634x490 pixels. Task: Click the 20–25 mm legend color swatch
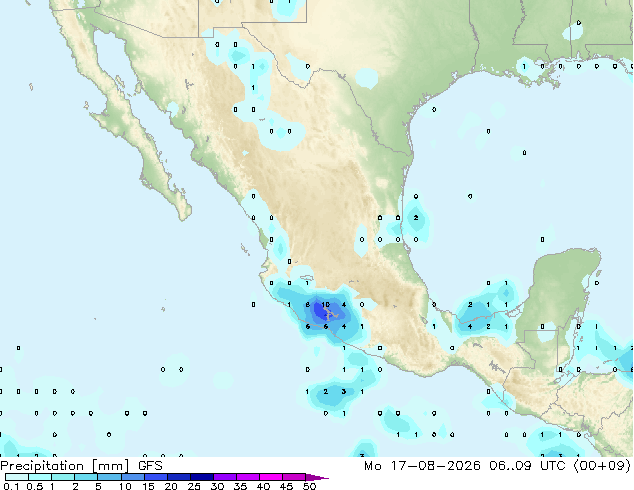[178, 477]
